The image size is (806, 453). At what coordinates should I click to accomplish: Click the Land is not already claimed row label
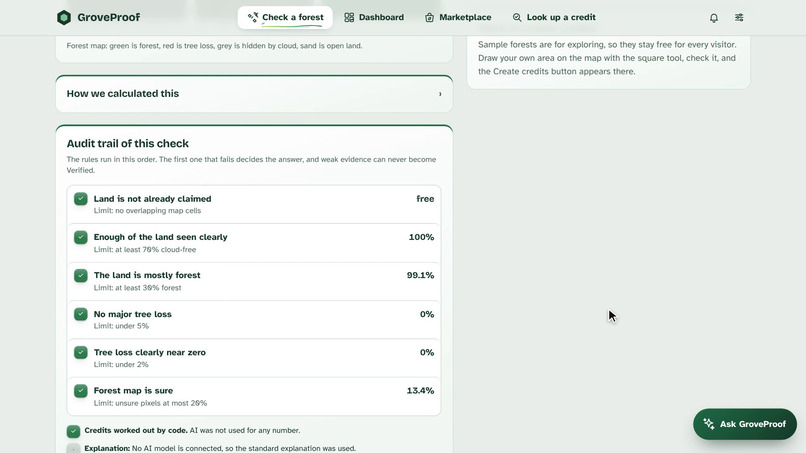[x=152, y=198]
